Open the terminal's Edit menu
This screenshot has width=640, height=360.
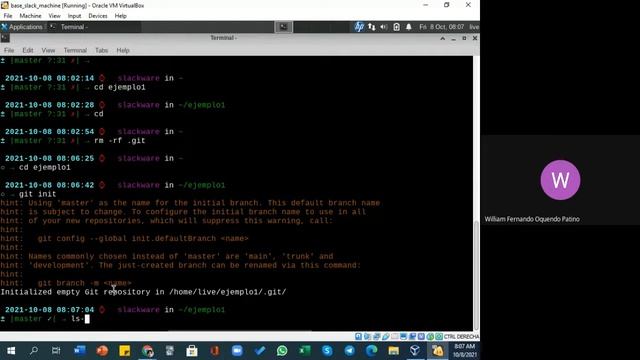point(28,51)
